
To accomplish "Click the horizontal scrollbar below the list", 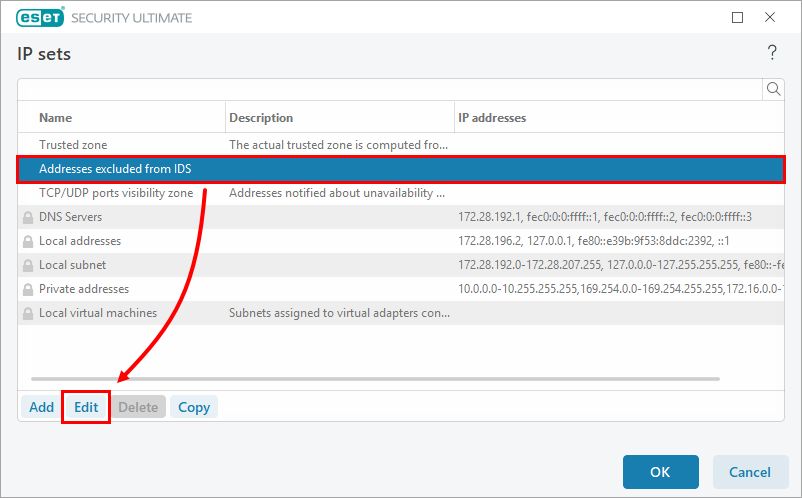I will 375,378.
